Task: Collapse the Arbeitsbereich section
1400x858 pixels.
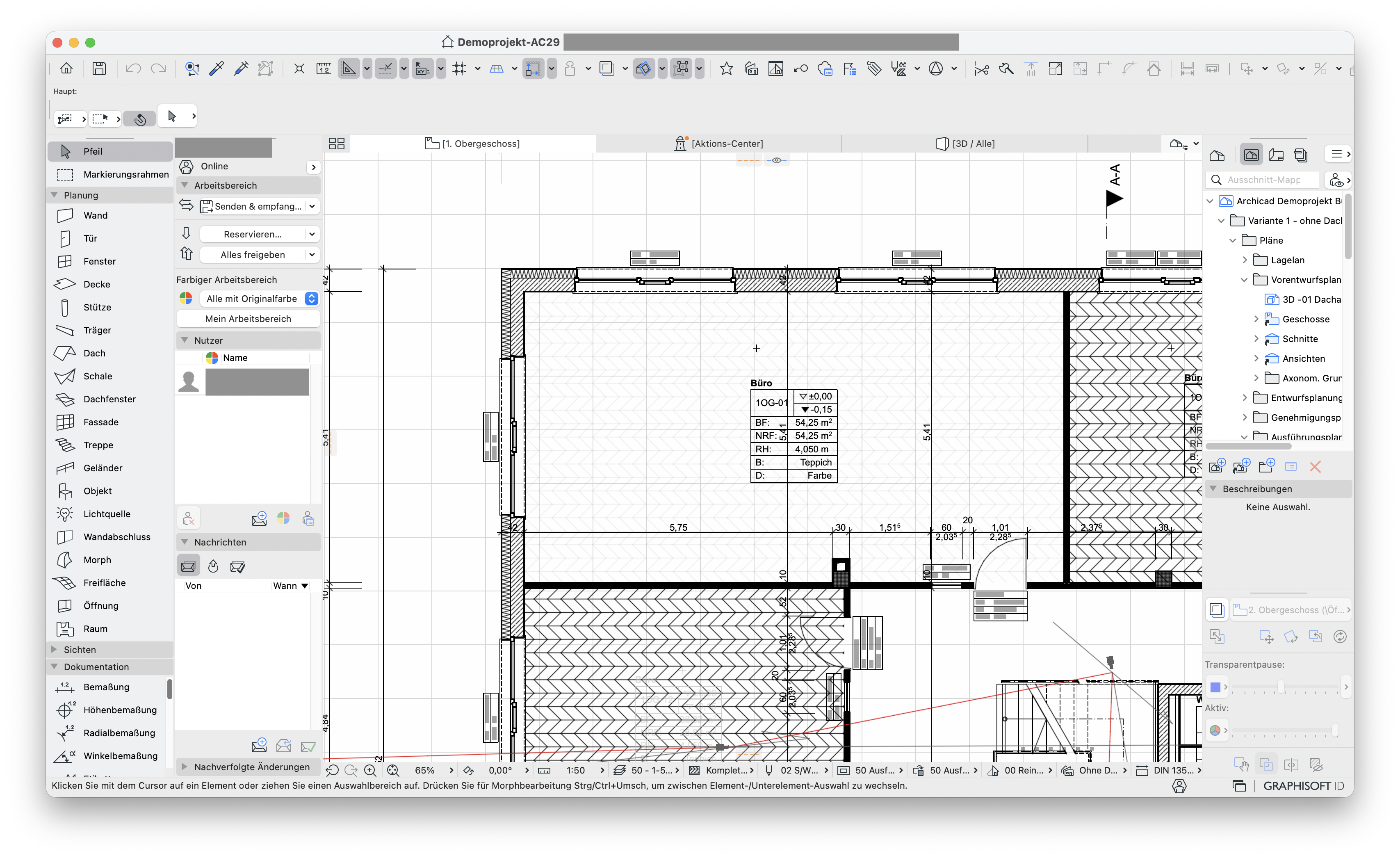Action: tap(185, 185)
